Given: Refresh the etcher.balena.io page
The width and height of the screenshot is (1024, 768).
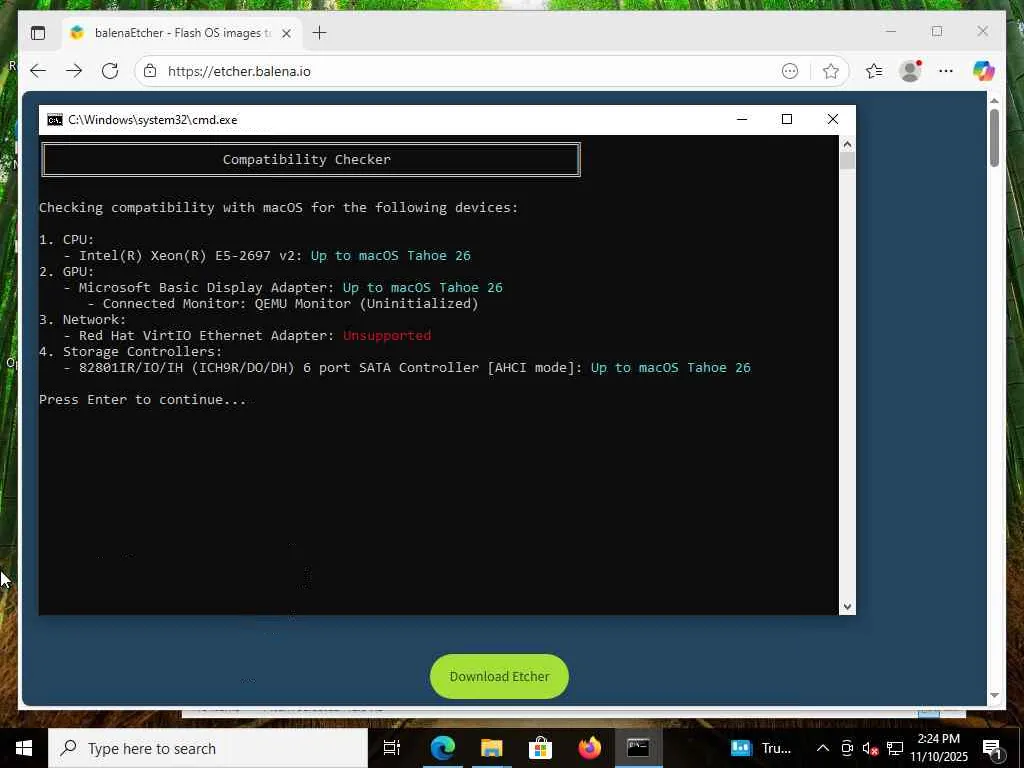Looking at the screenshot, I should [110, 71].
